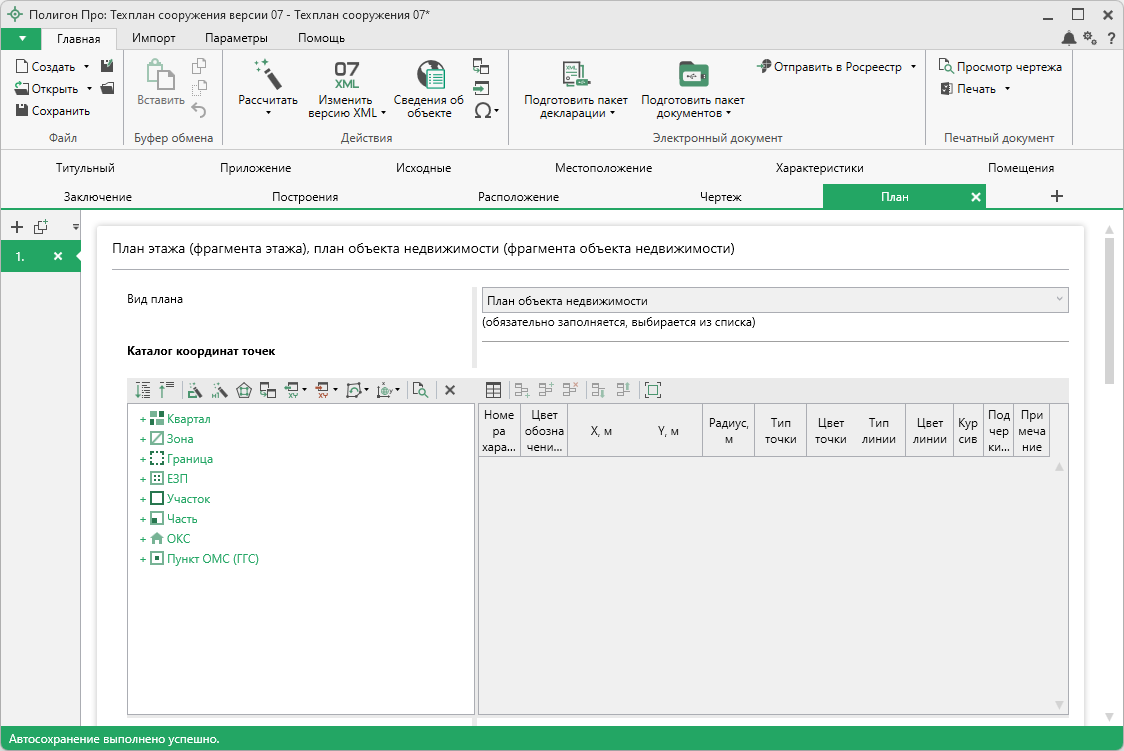Click the Подготовить пакет декларации icon
1124x751 pixels.
576,75
